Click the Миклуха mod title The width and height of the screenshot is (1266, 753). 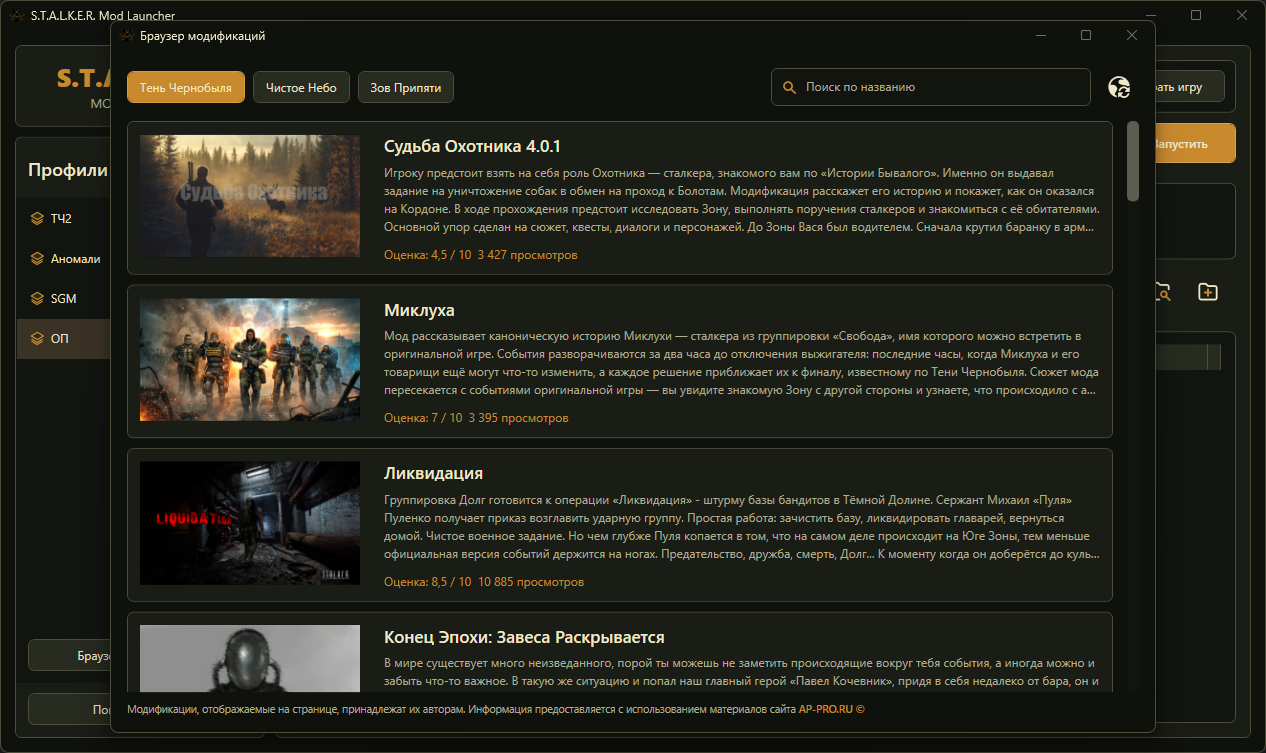click(419, 310)
